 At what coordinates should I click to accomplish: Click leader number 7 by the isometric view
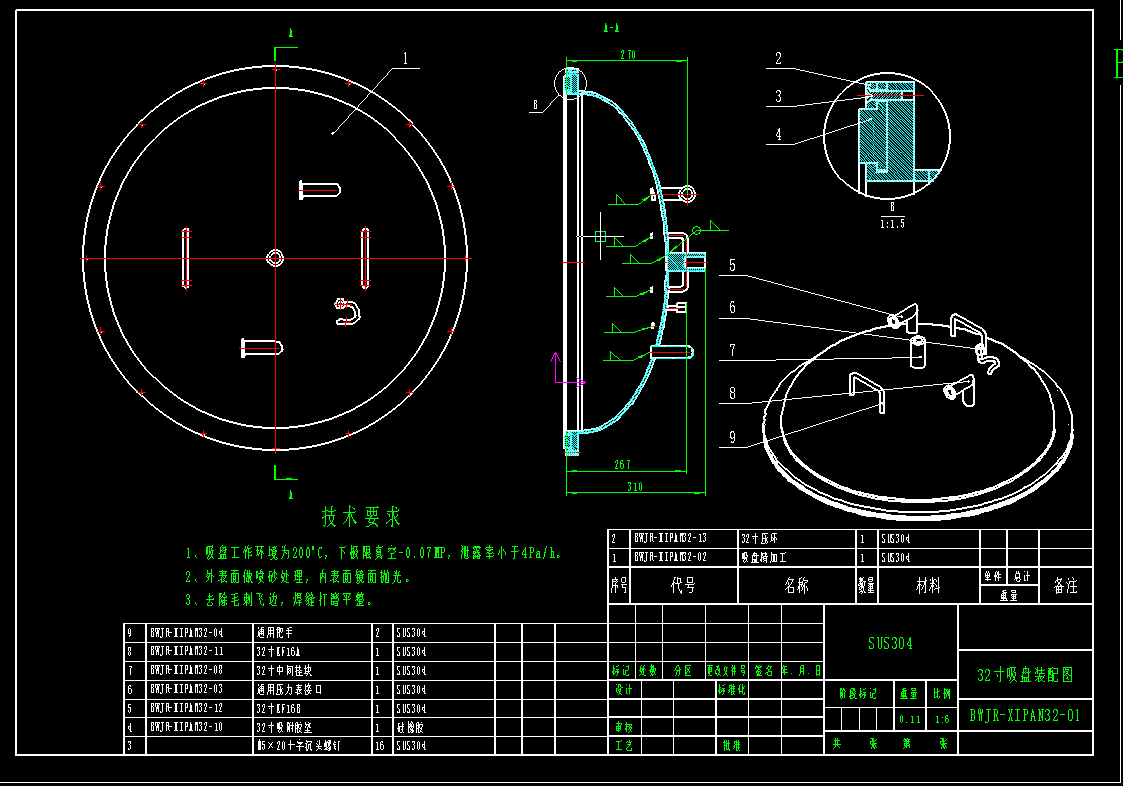click(732, 350)
